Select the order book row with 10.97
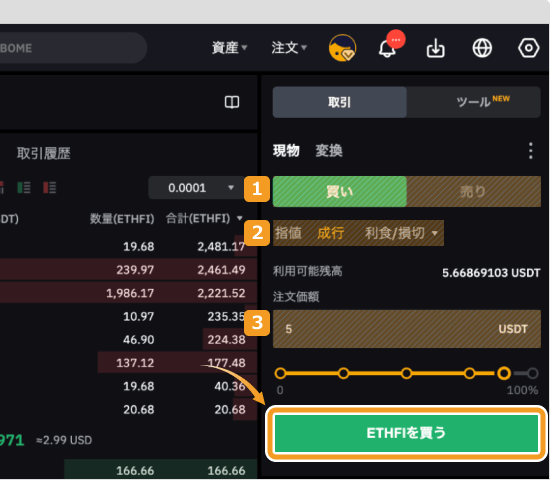The height and width of the screenshot is (480, 550). pyautogui.click(x=128, y=316)
